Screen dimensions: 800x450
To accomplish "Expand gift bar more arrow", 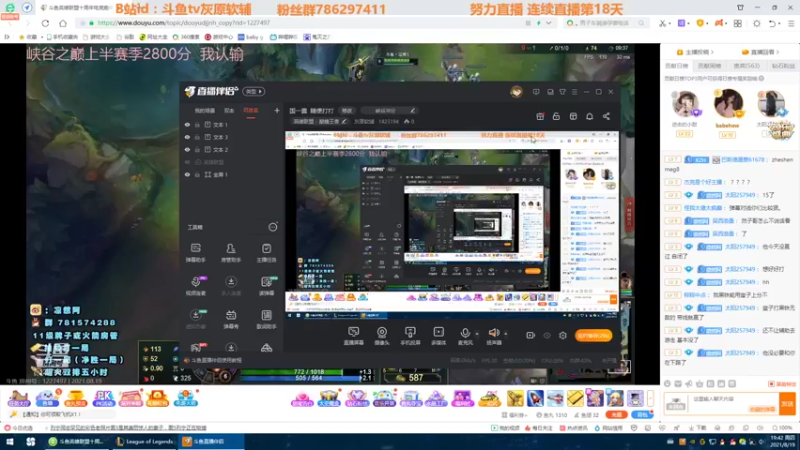I will tap(650, 398).
